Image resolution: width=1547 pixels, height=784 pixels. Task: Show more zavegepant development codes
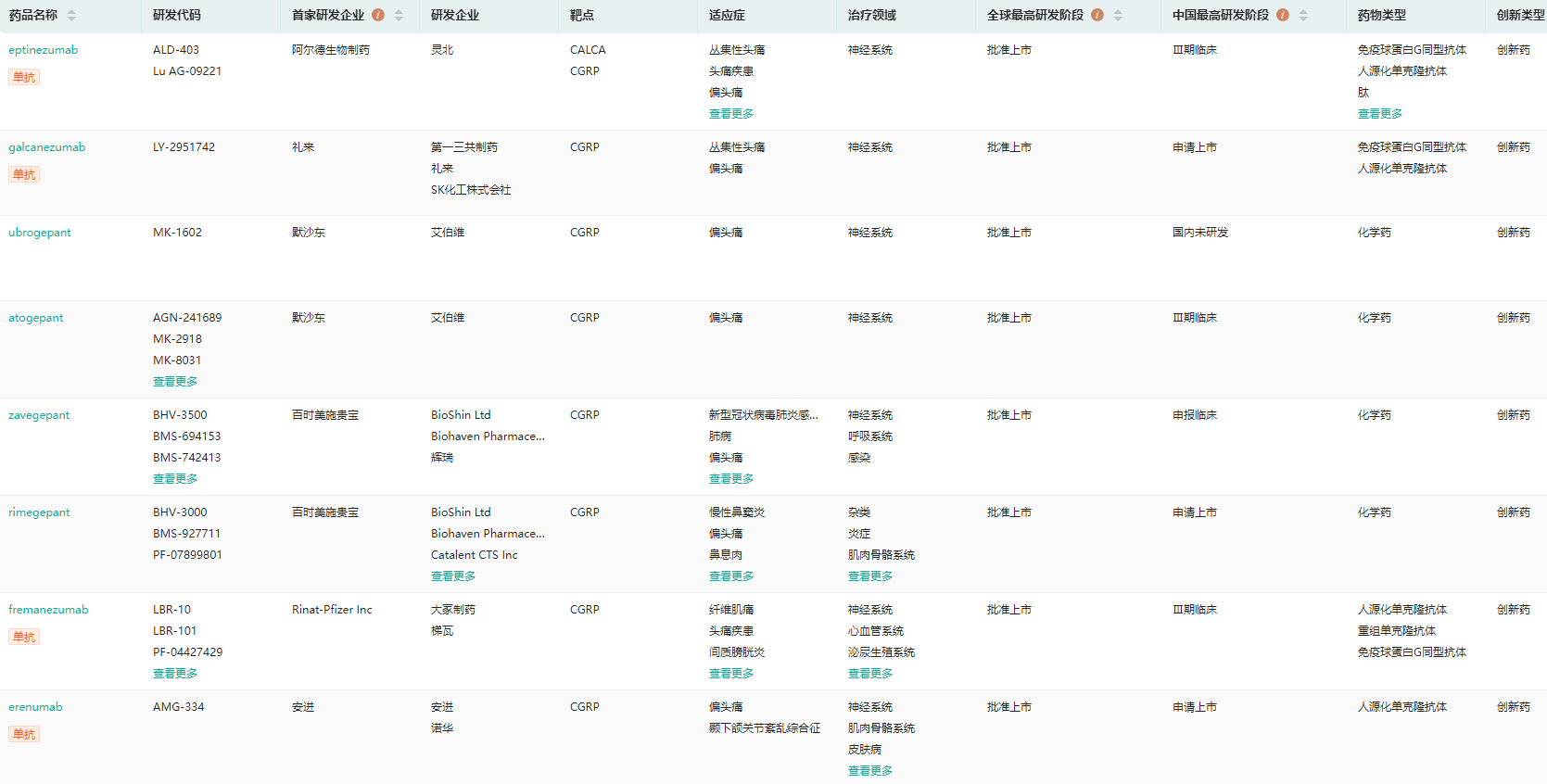175,479
